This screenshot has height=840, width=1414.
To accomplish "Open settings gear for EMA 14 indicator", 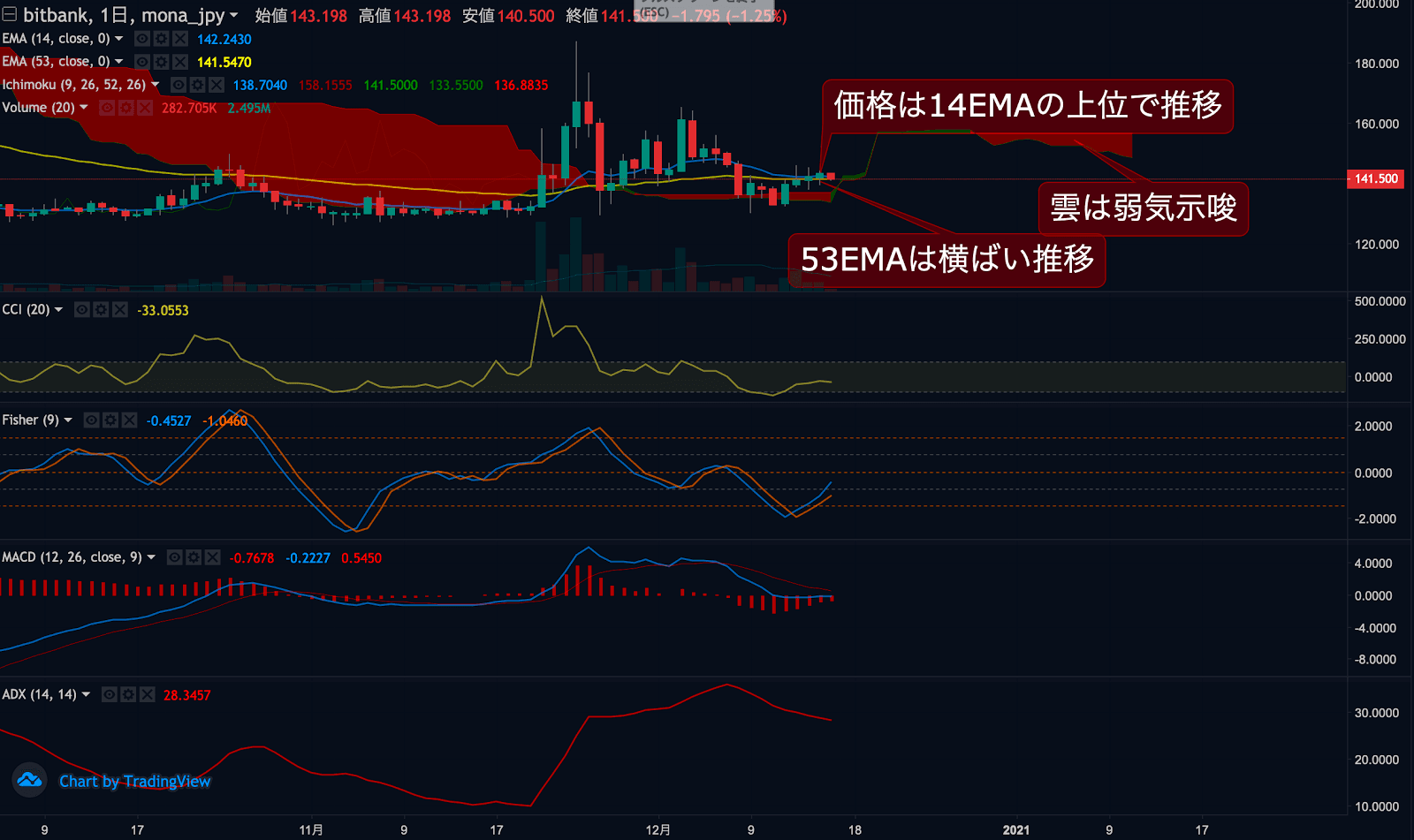I will pyautogui.click(x=161, y=39).
